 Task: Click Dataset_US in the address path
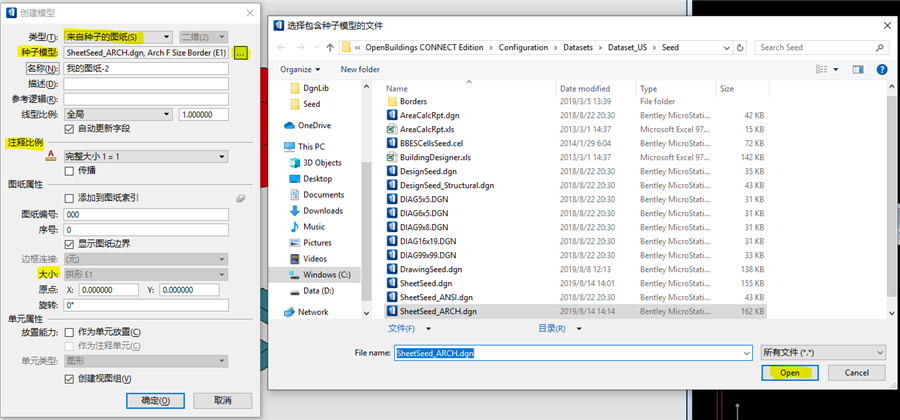pyautogui.click(x=628, y=48)
